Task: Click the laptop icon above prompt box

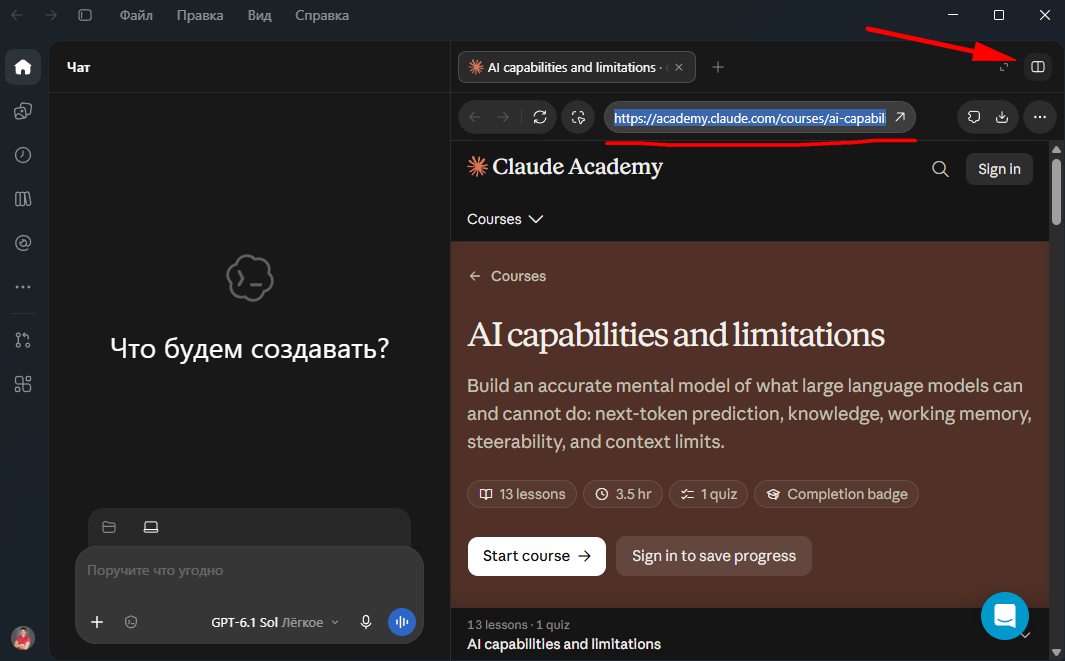Action: pyautogui.click(x=151, y=527)
